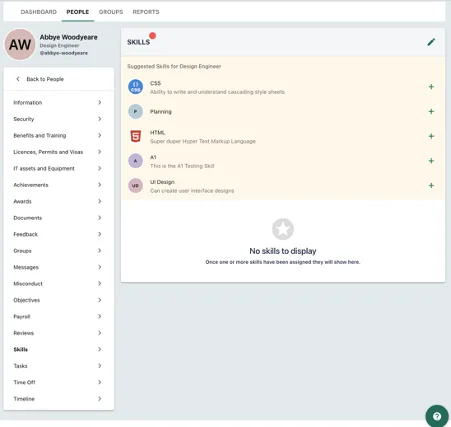Expand Objectives via its chevron arrow
This screenshot has height=427, width=451.
pyautogui.click(x=100, y=300)
